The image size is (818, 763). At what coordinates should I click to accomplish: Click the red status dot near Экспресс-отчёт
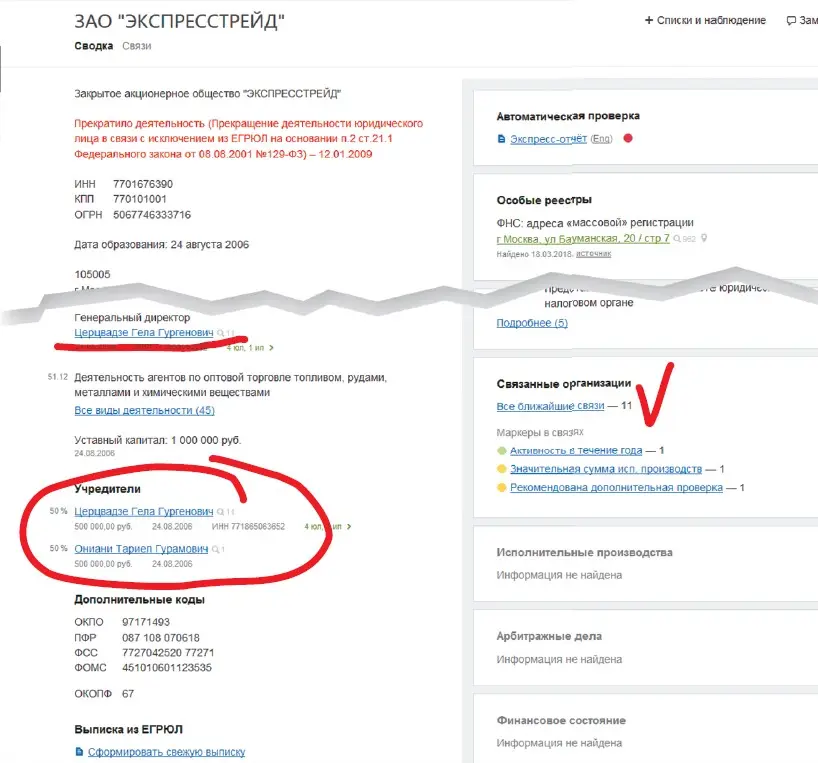[x=628, y=138]
